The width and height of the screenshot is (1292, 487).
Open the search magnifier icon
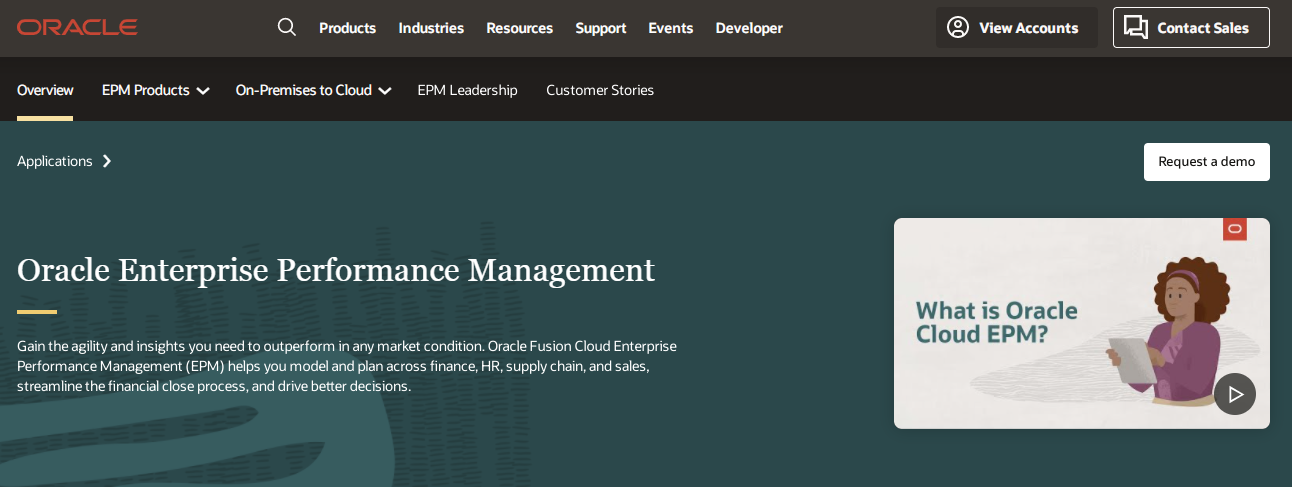click(287, 27)
